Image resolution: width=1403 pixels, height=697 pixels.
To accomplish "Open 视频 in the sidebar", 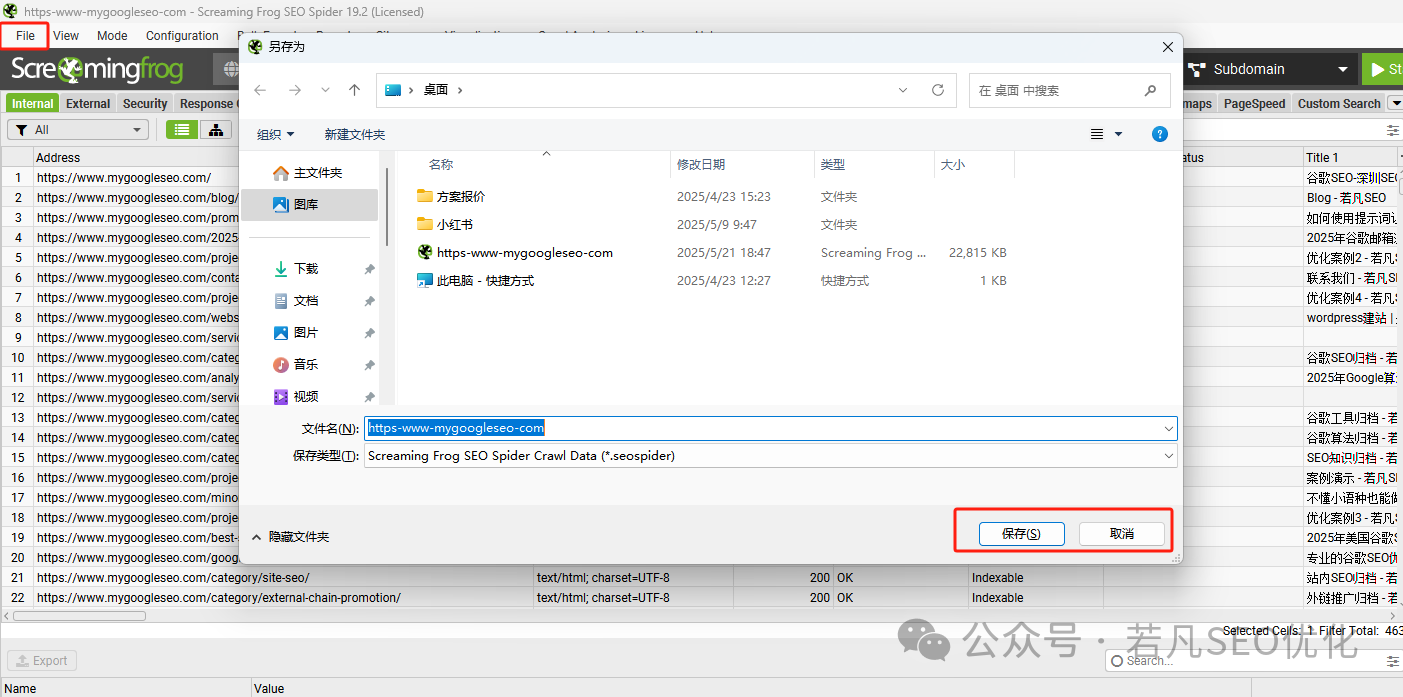I will click(x=306, y=396).
